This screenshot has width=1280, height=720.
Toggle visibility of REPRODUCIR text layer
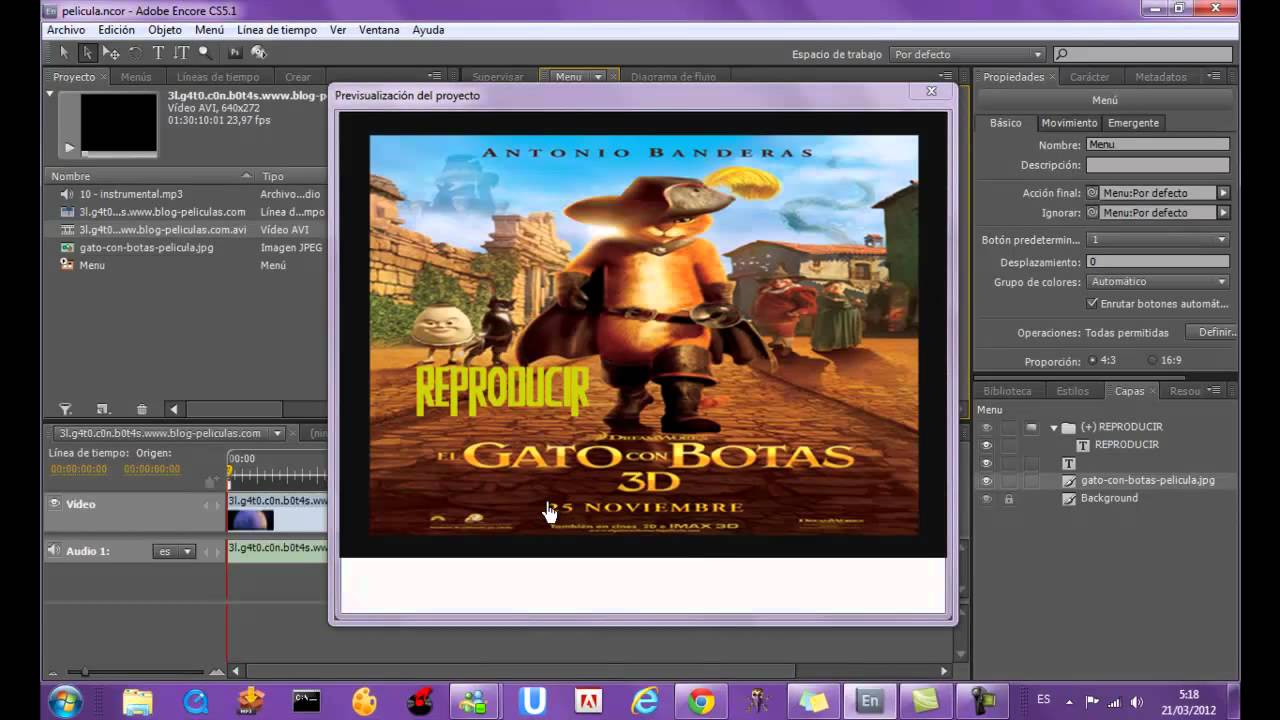(x=987, y=445)
